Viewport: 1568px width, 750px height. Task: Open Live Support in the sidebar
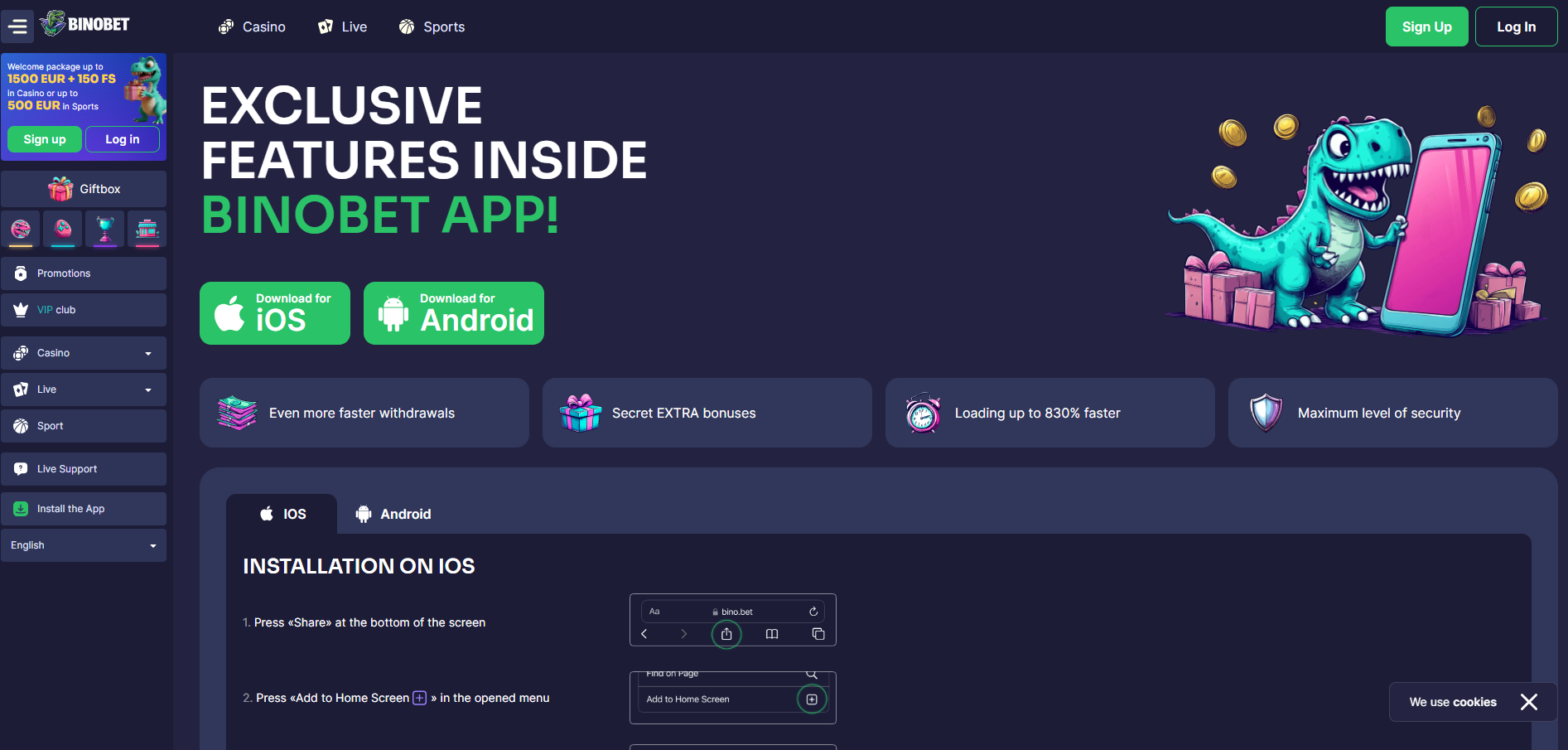84,469
